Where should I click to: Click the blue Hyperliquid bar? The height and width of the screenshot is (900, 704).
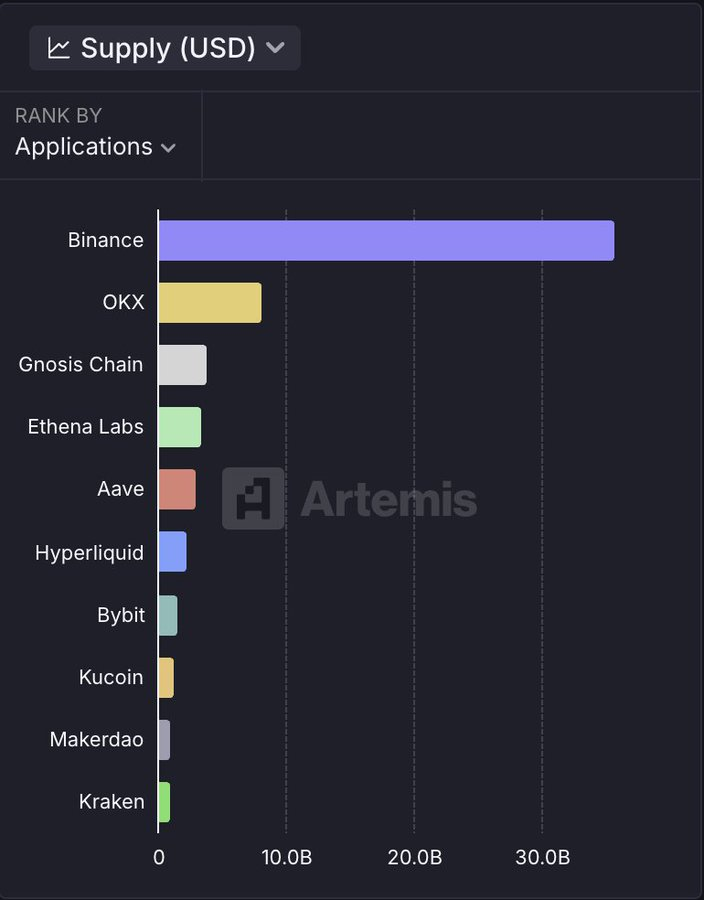click(173, 552)
